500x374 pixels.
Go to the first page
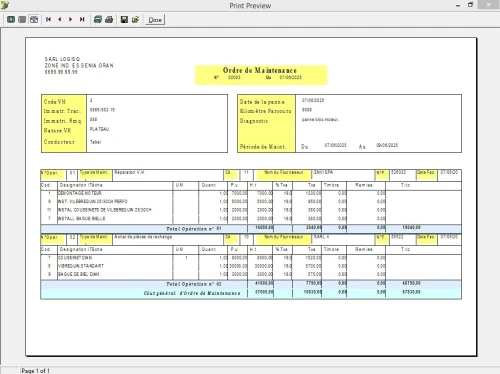(x=49, y=19)
